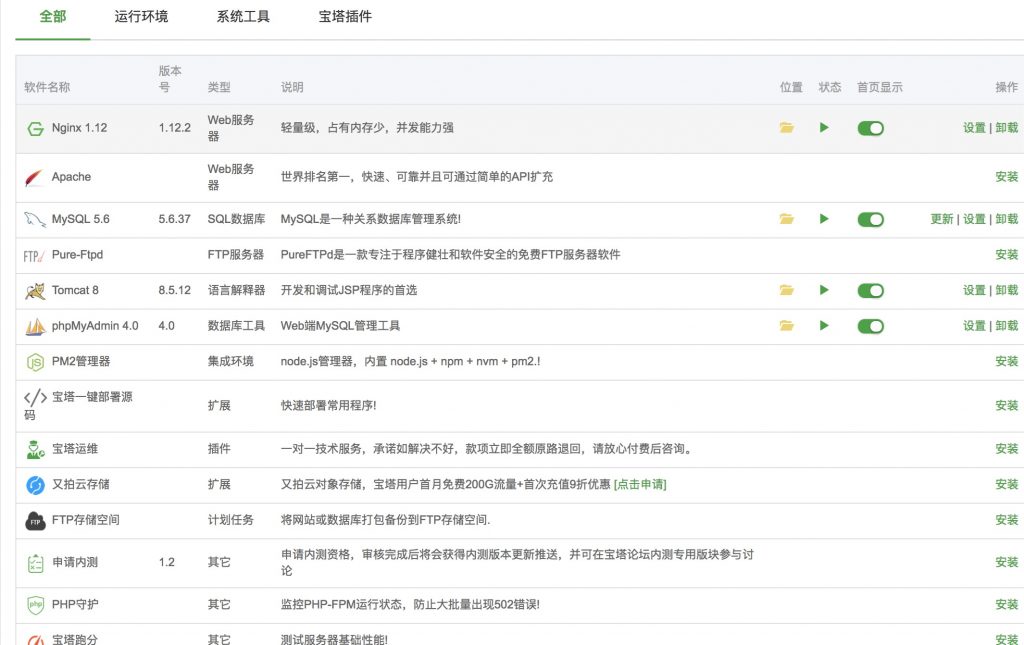This screenshot has width=1024, height=645.
Task: Open the 系统工具 tab
Action: click(x=243, y=17)
